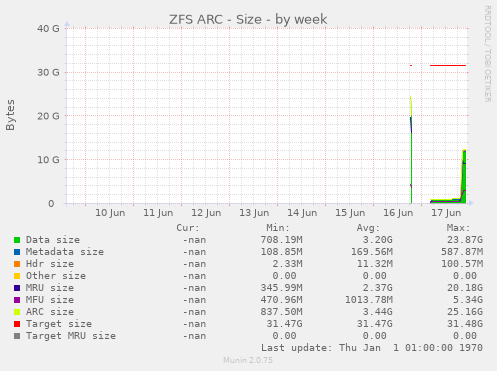Click the Bytes y-axis label

point(10,115)
